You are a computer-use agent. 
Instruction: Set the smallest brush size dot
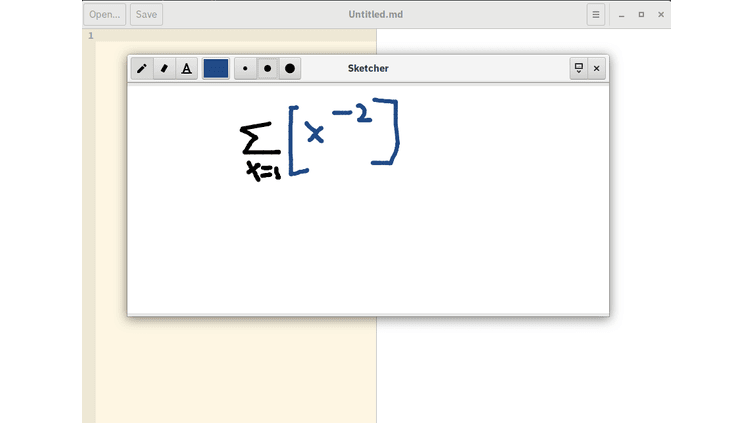pos(245,69)
